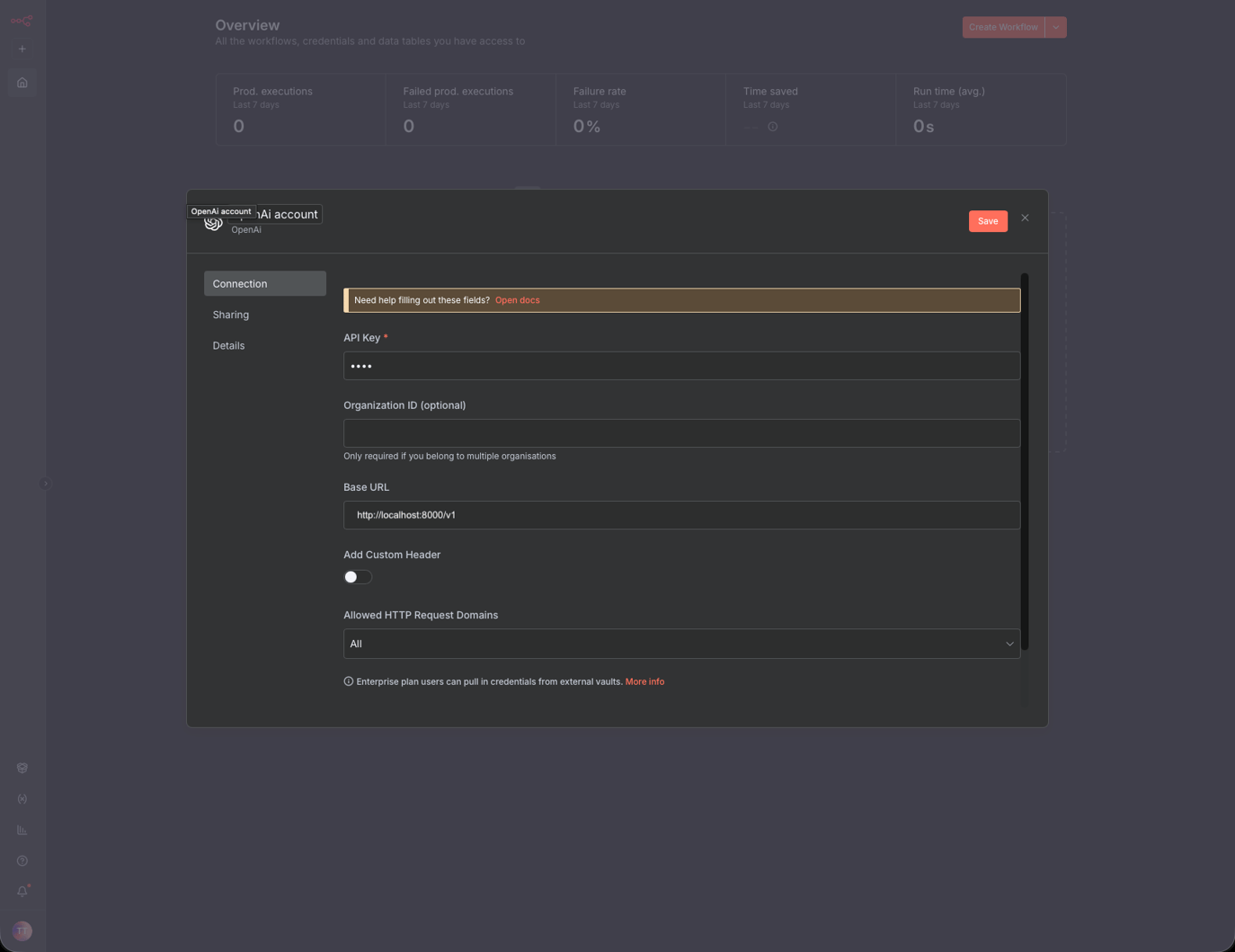Viewport: 1235px width, 952px height.
Task: Enable the Add Custom Header toggle
Action: click(x=357, y=576)
